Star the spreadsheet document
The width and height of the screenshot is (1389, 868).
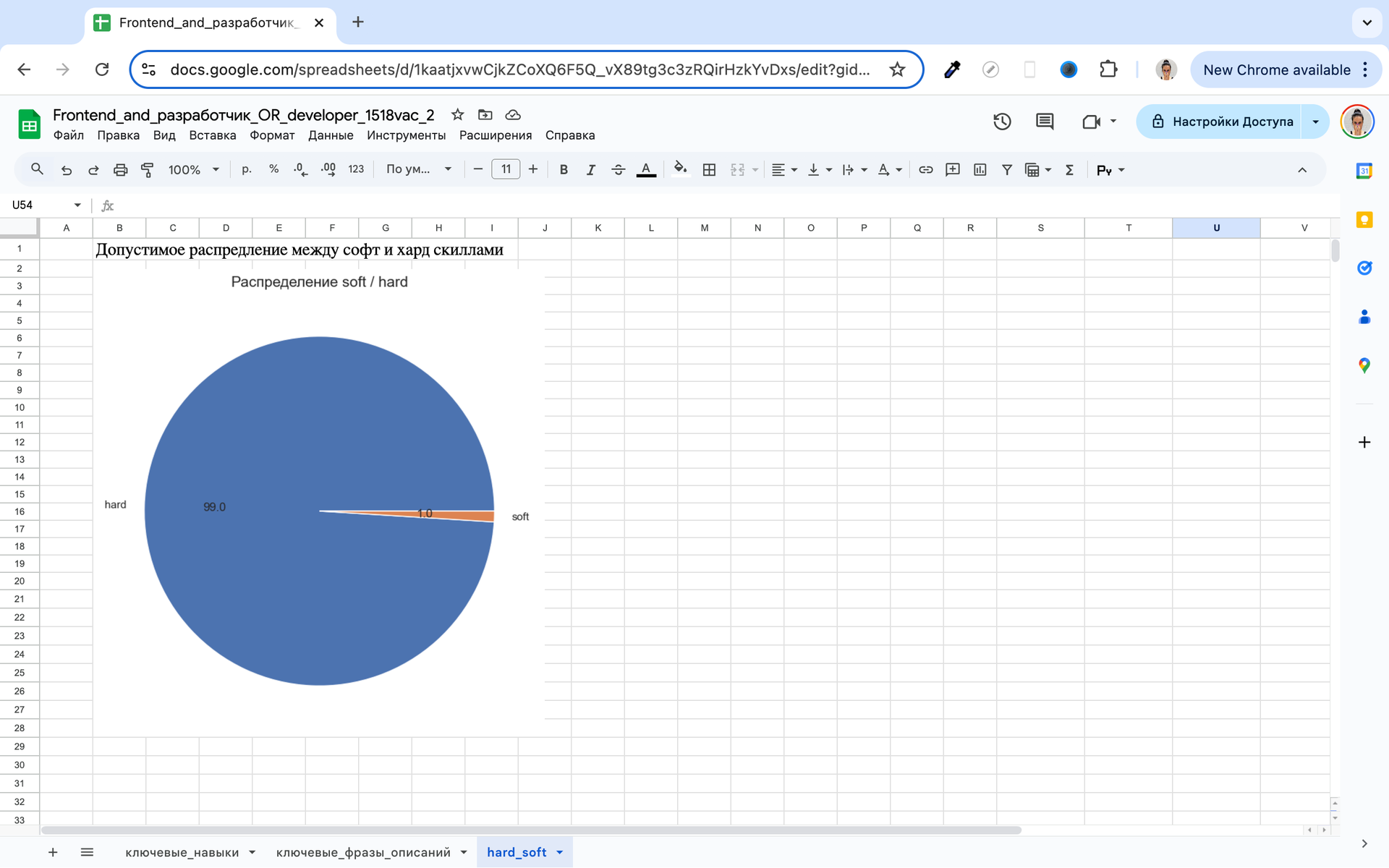pyautogui.click(x=457, y=114)
